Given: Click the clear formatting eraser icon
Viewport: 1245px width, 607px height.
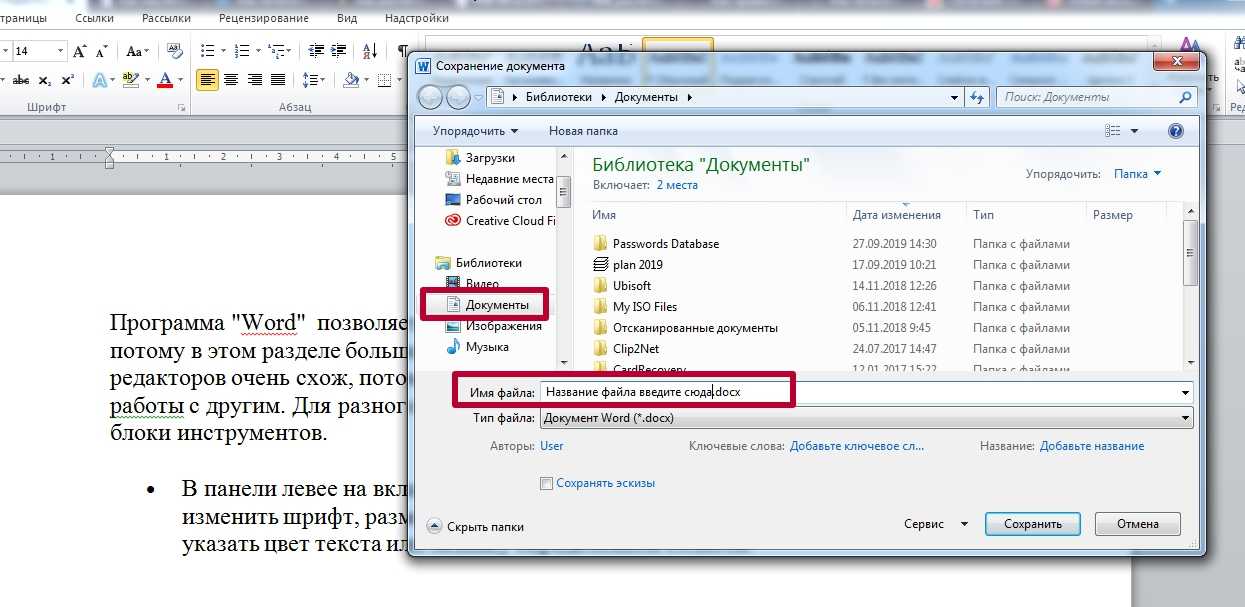Looking at the screenshot, I should pos(175,51).
